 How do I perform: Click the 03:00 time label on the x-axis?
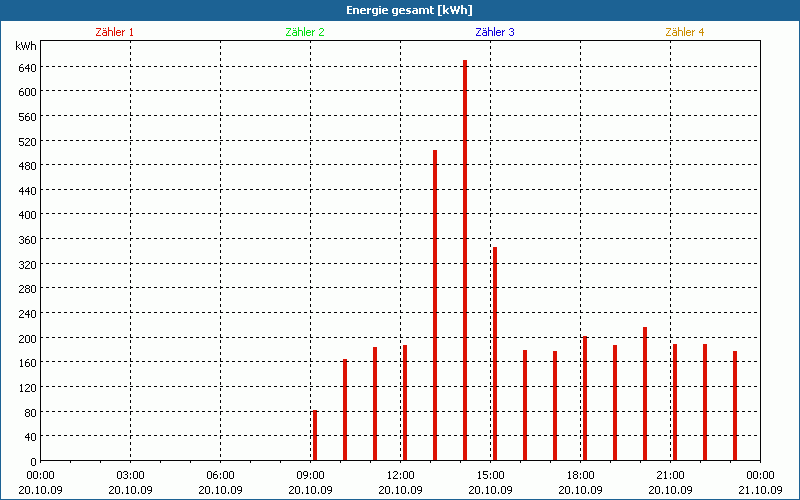tap(131, 476)
